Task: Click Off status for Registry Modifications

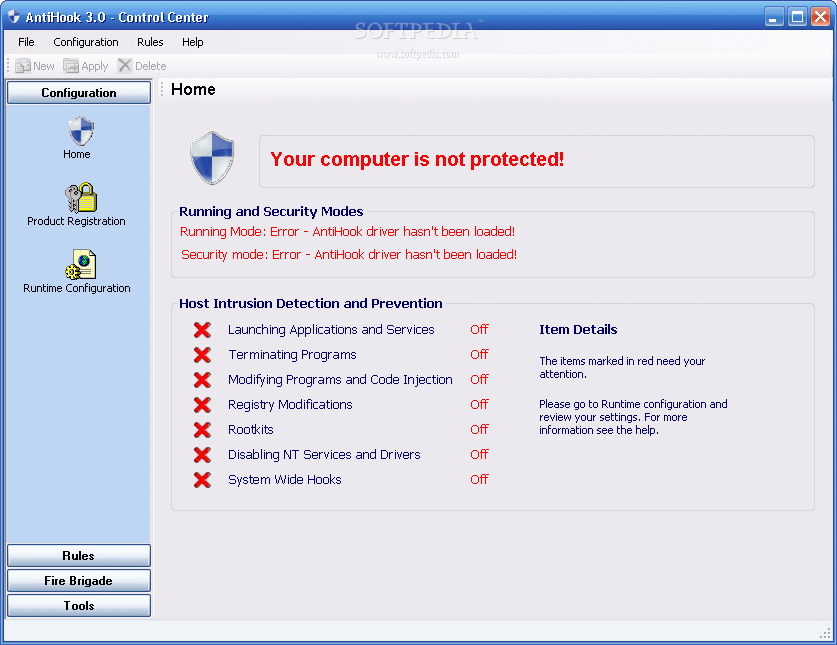Action: pyautogui.click(x=479, y=405)
